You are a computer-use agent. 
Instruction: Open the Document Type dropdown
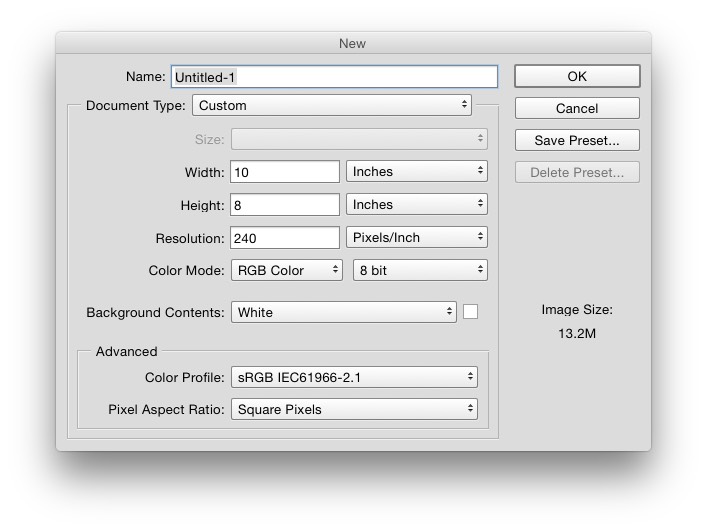(x=332, y=105)
